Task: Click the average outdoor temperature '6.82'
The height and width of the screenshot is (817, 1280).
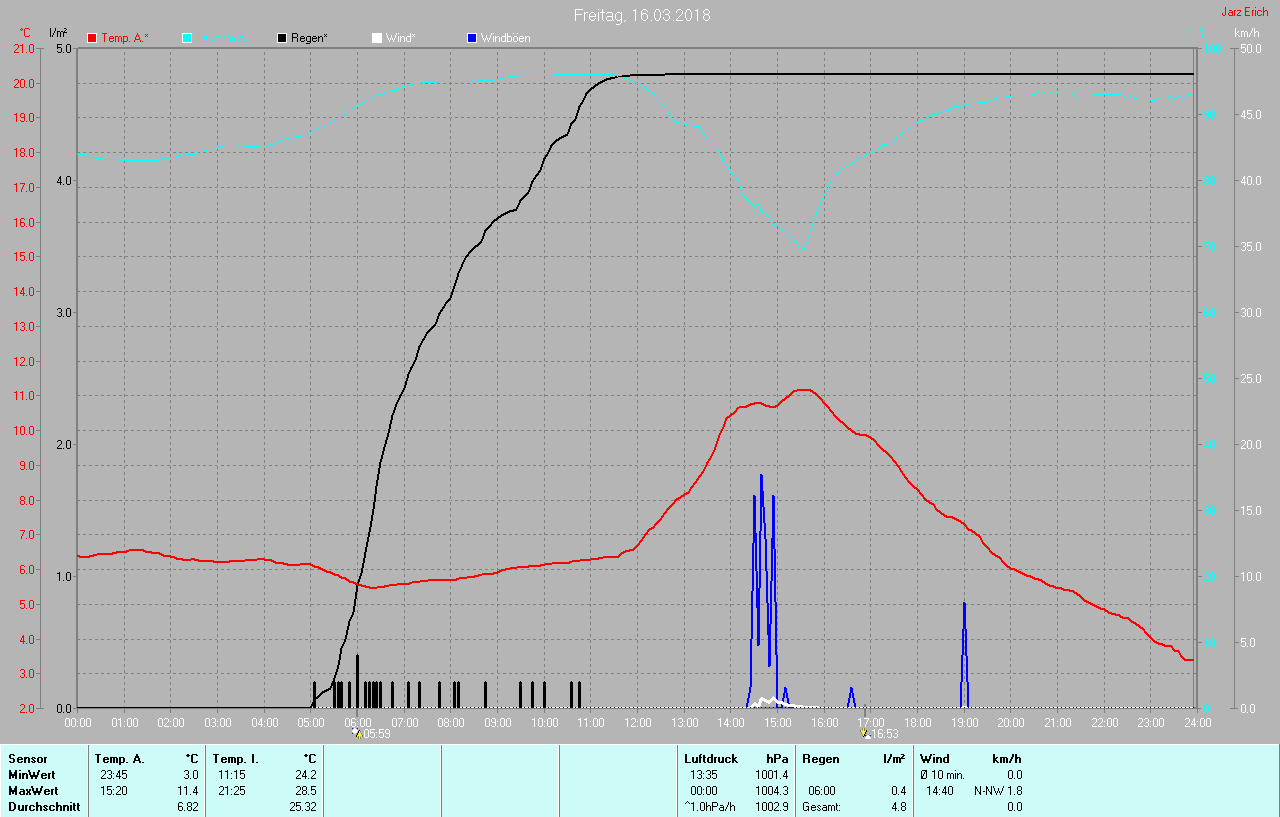Action: click(x=188, y=807)
